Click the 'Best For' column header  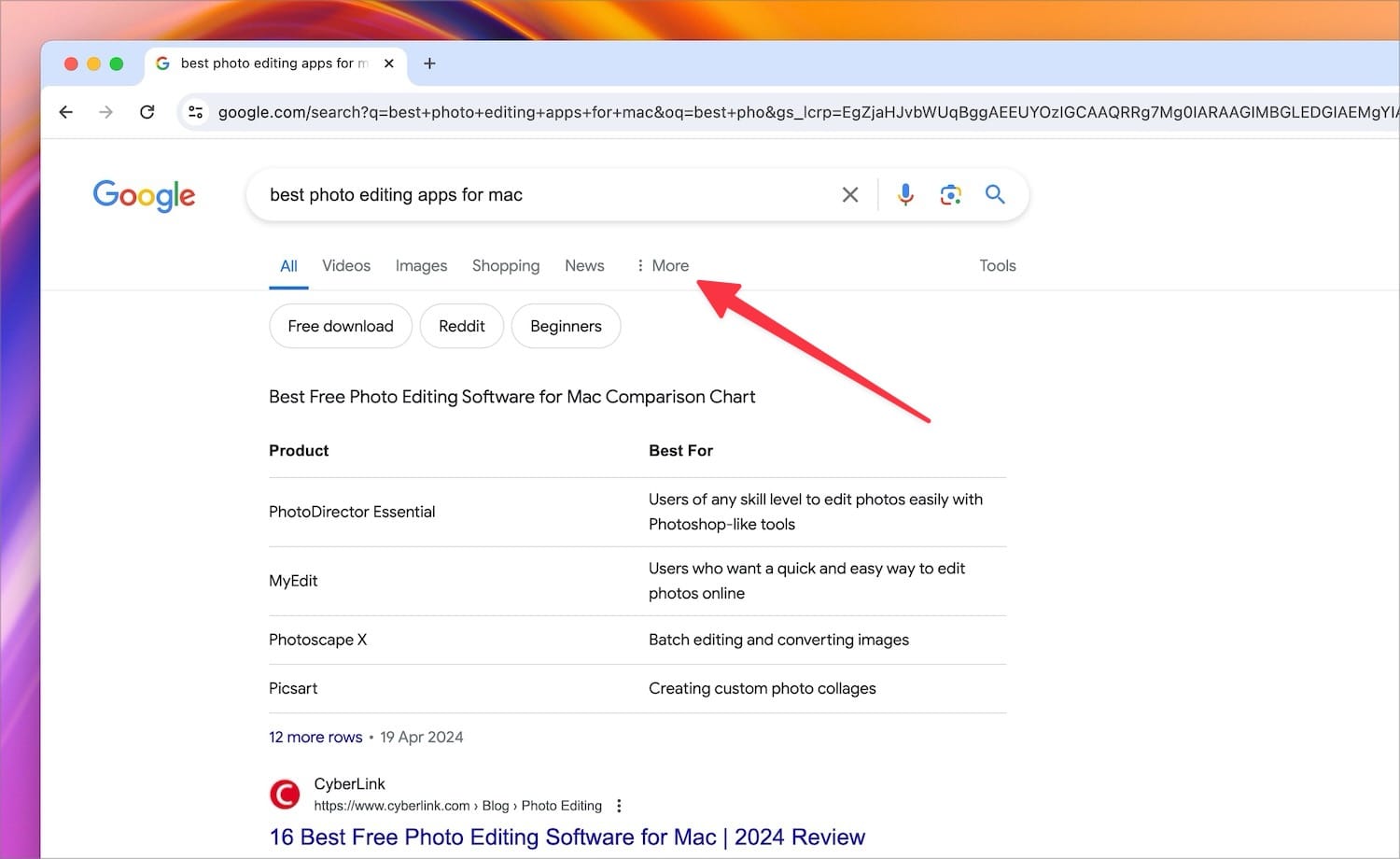coord(680,450)
